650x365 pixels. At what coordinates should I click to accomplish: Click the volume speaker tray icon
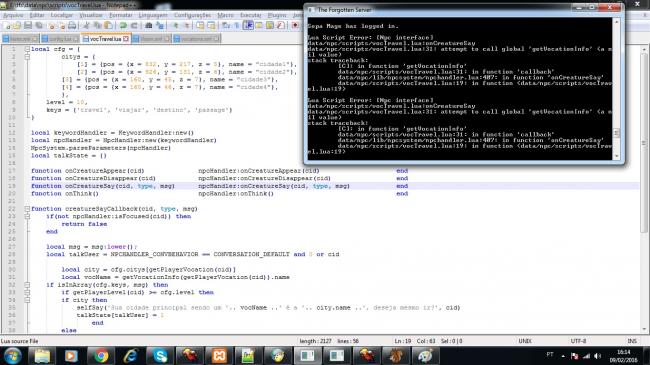point(597,356)
